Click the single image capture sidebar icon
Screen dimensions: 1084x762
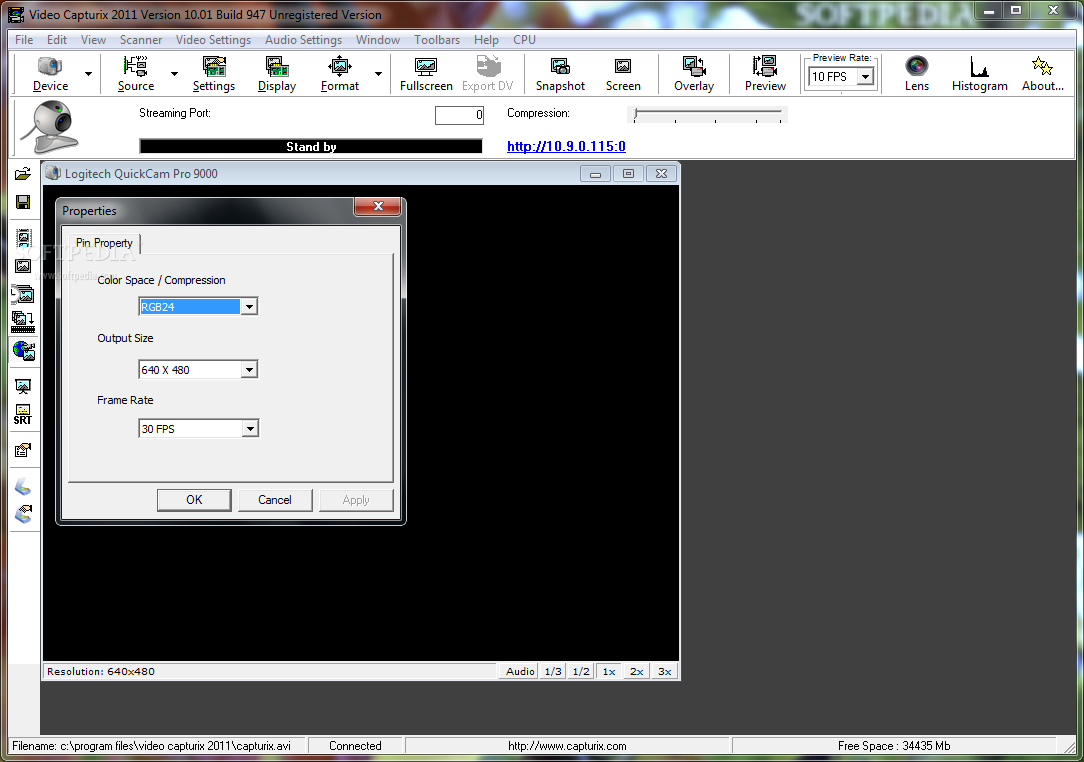point(23,266)
